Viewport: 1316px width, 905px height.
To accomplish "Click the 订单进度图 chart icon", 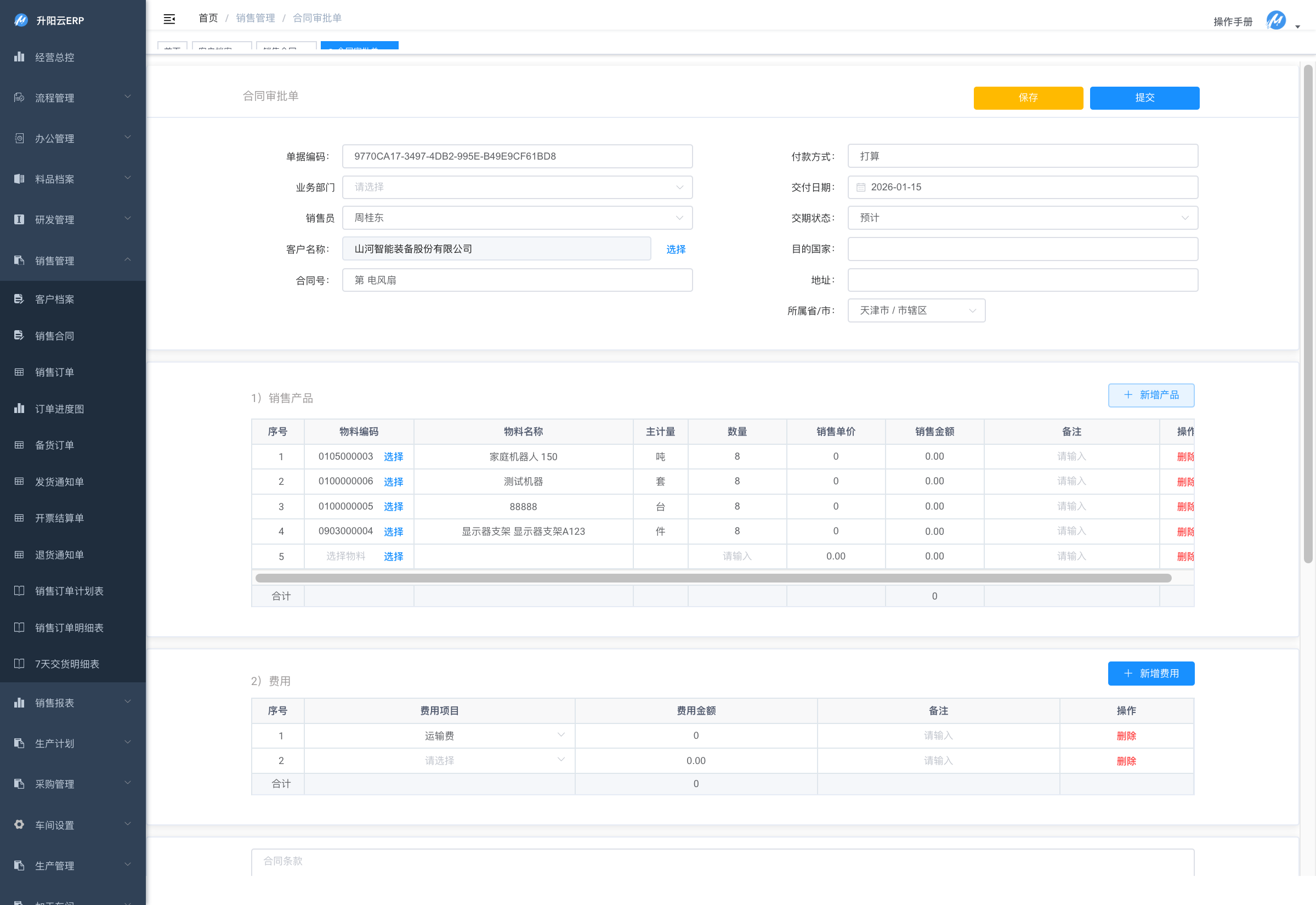I will 19,408.
